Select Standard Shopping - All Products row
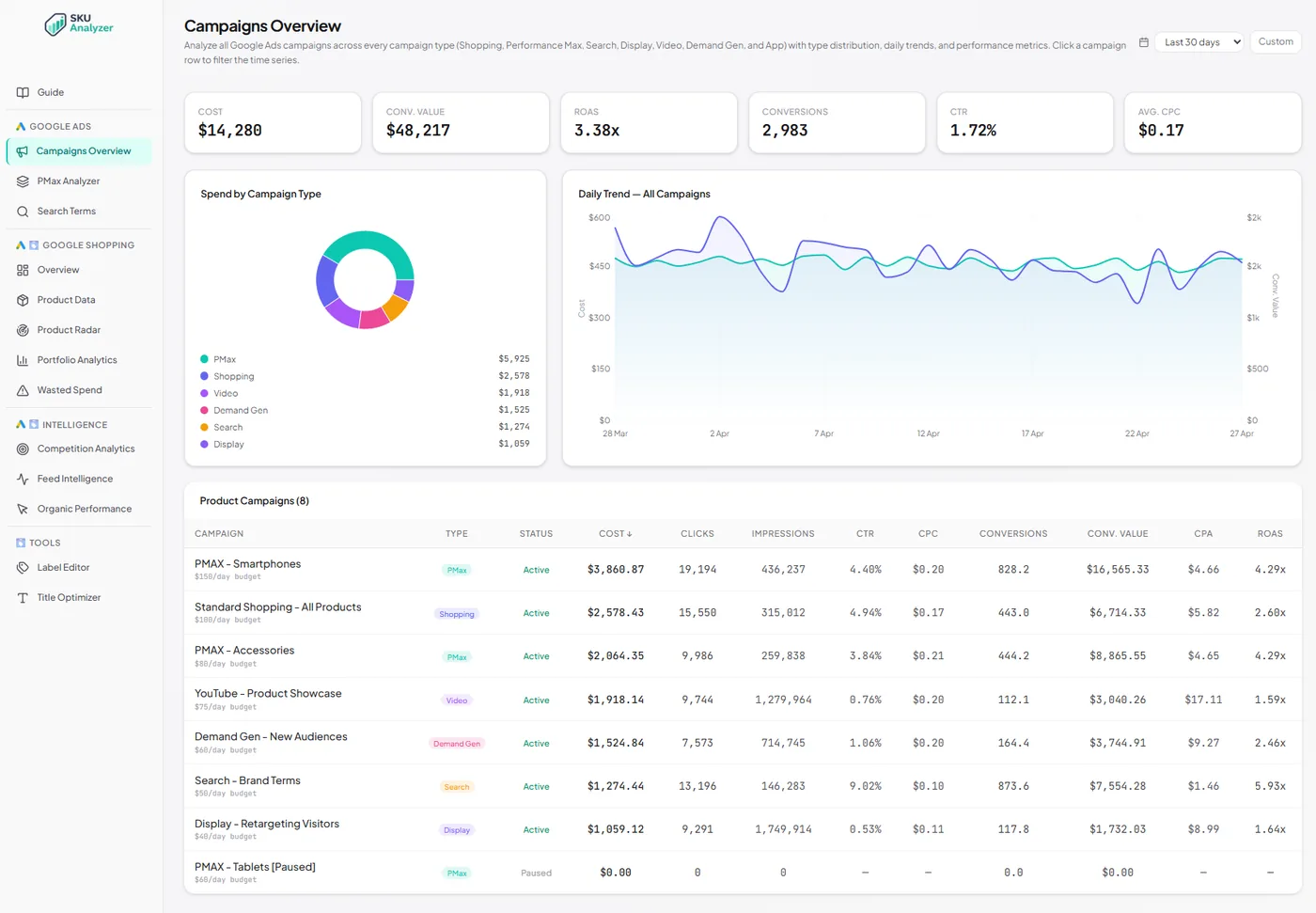This screenshot has width=1316, height=913. [x=743, y=613]
